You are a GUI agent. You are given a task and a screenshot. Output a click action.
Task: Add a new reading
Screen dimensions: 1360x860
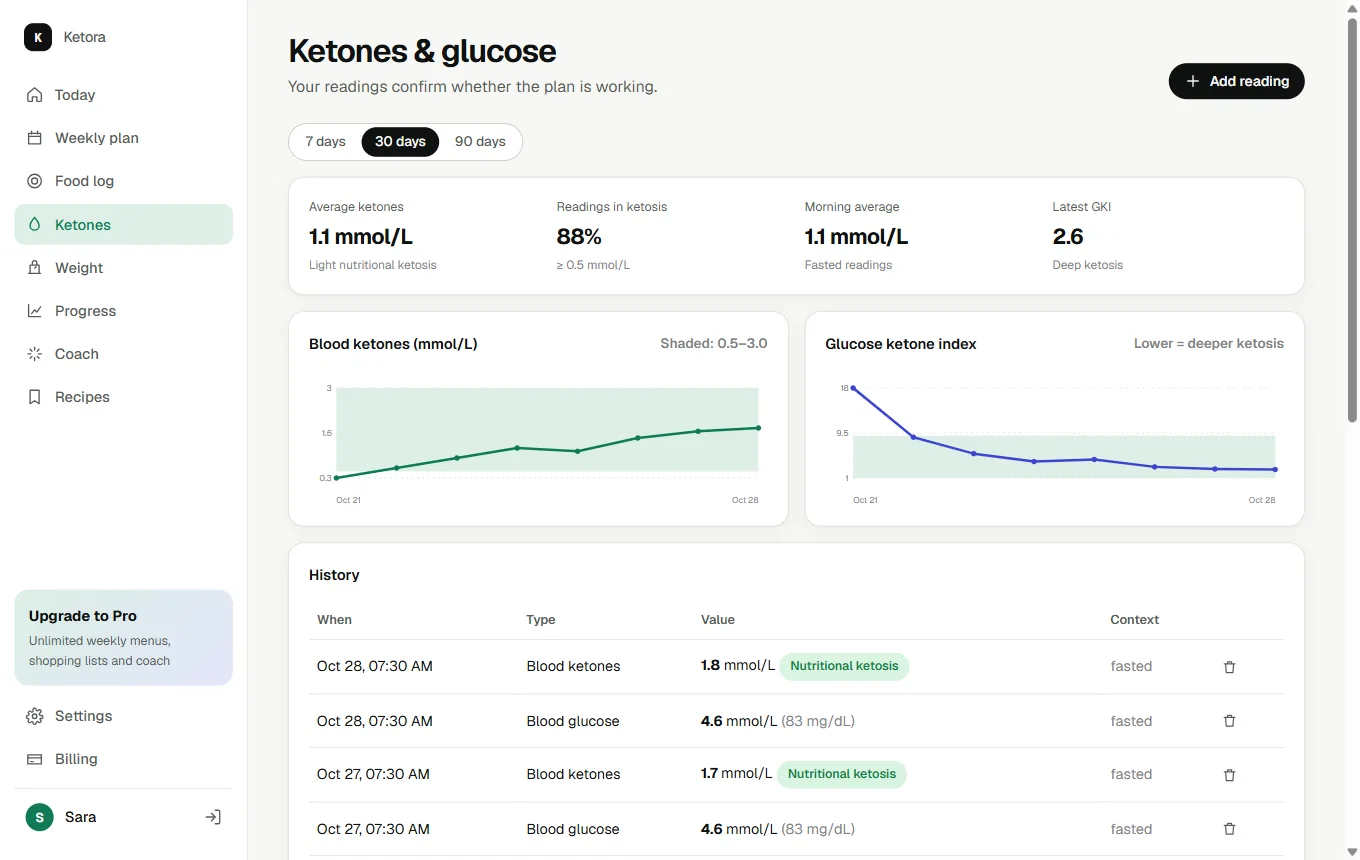[x=1236, y=81]
